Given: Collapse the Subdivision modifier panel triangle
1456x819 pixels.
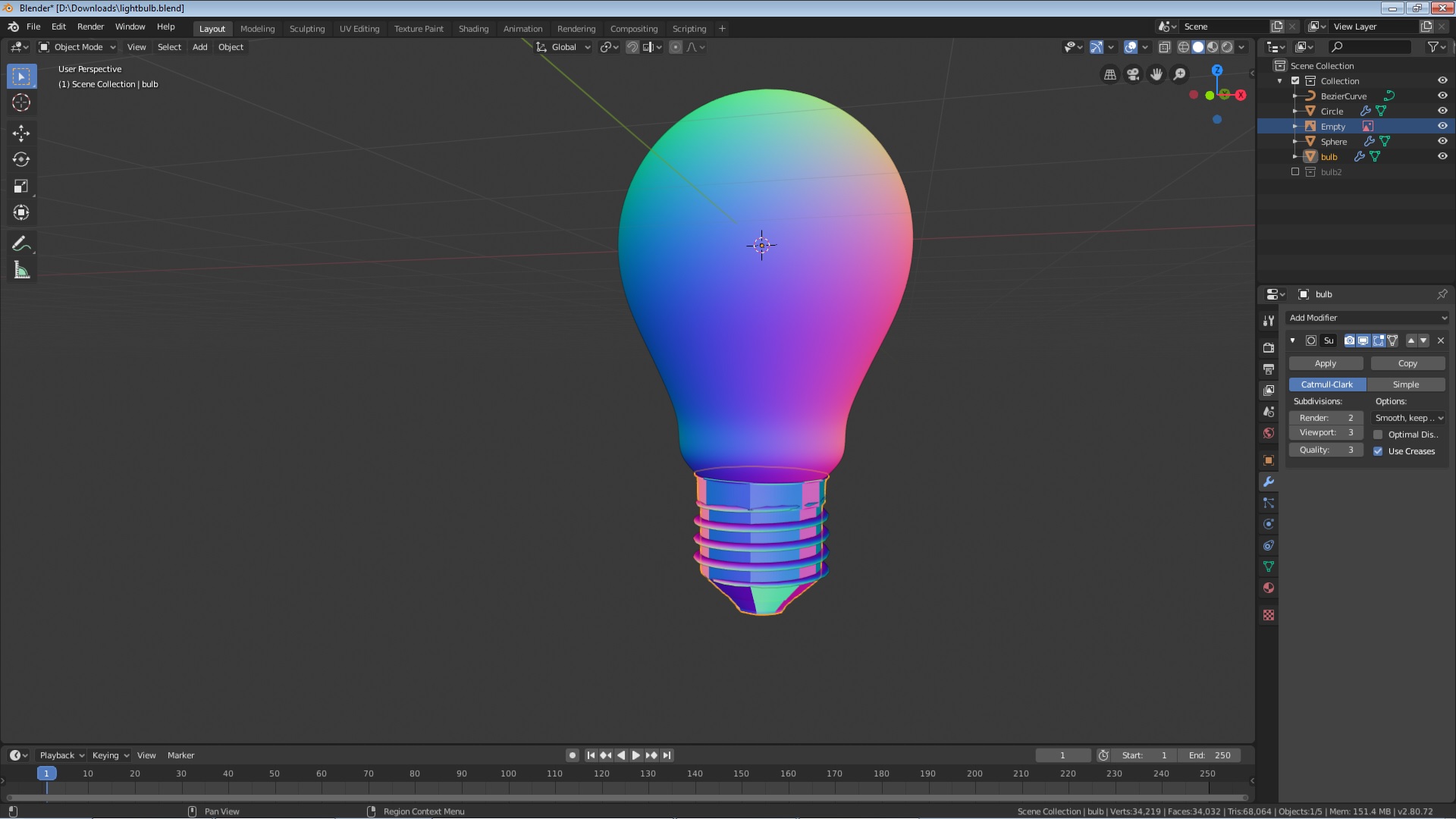Looking at the screenshot, I should (1293, 340).
